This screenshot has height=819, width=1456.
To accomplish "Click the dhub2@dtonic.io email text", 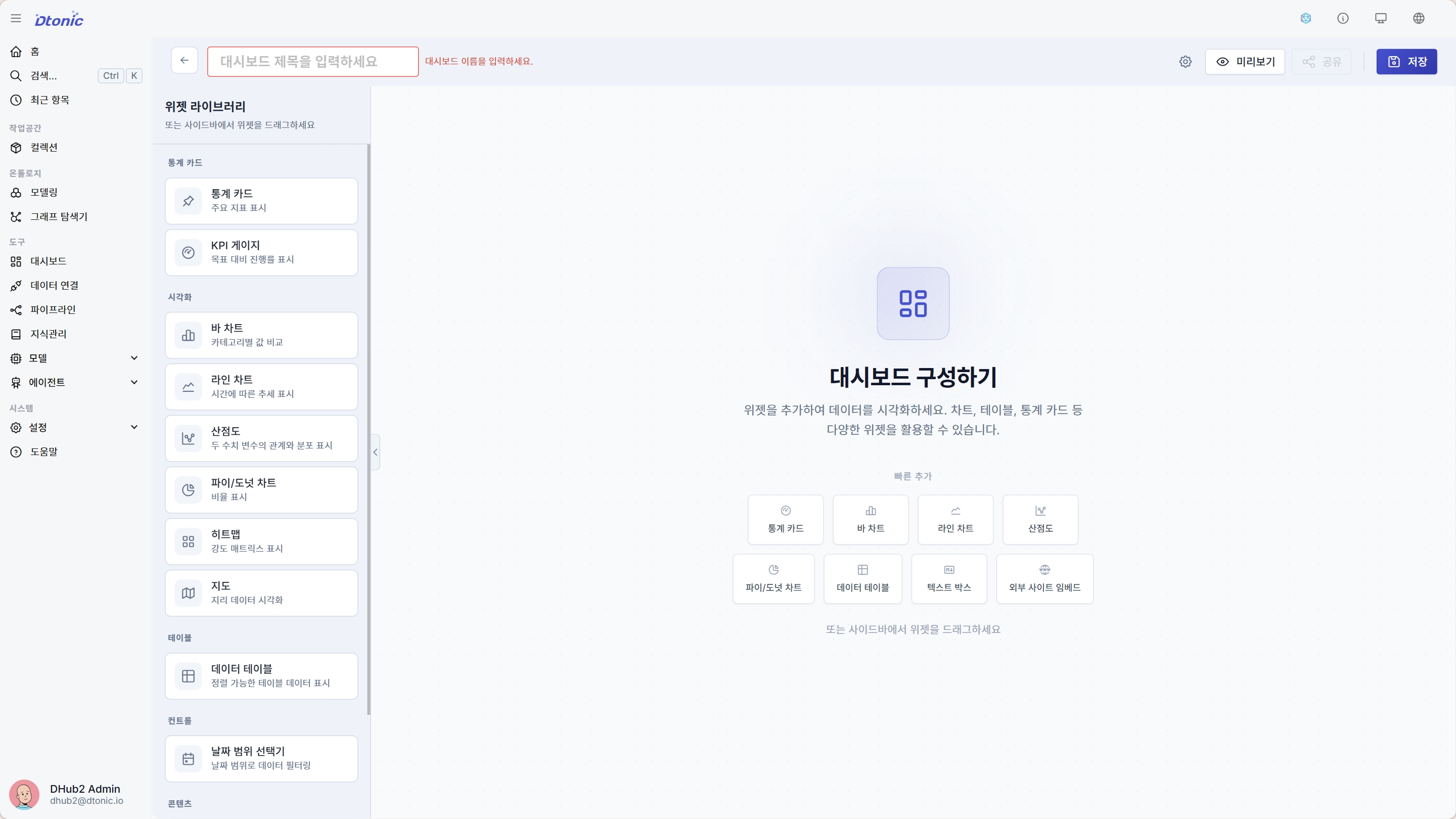I will (x=86, y=801).
